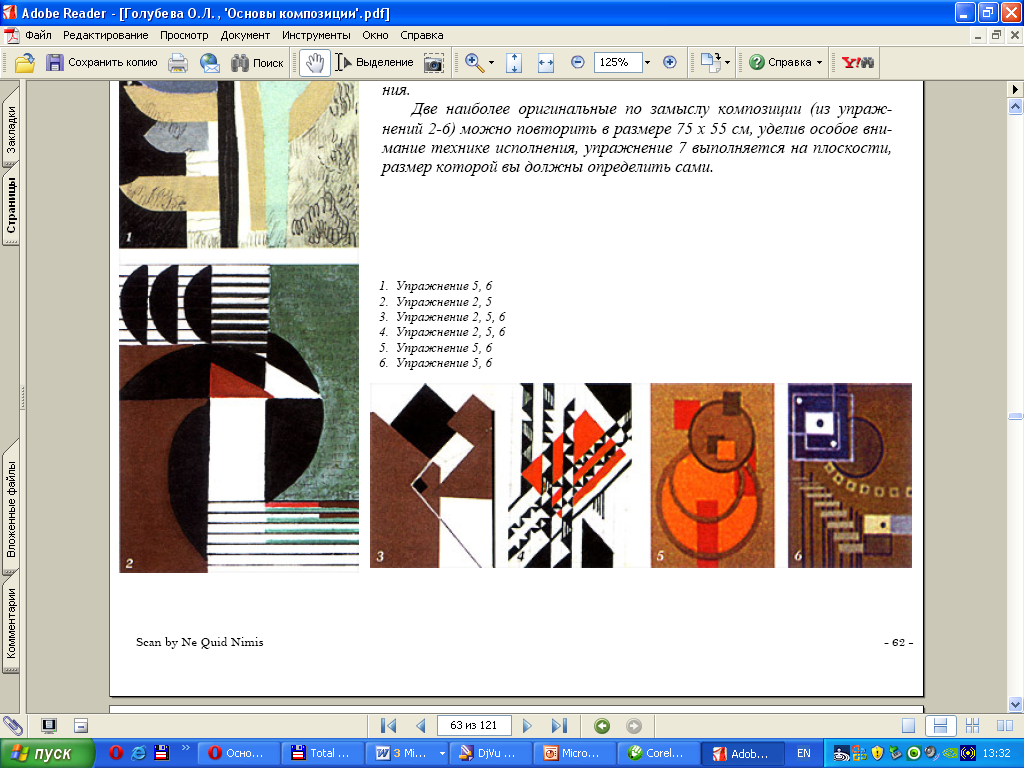Open the Окно menu
This screenshot has height=768, width=1024.
point(376,35)
